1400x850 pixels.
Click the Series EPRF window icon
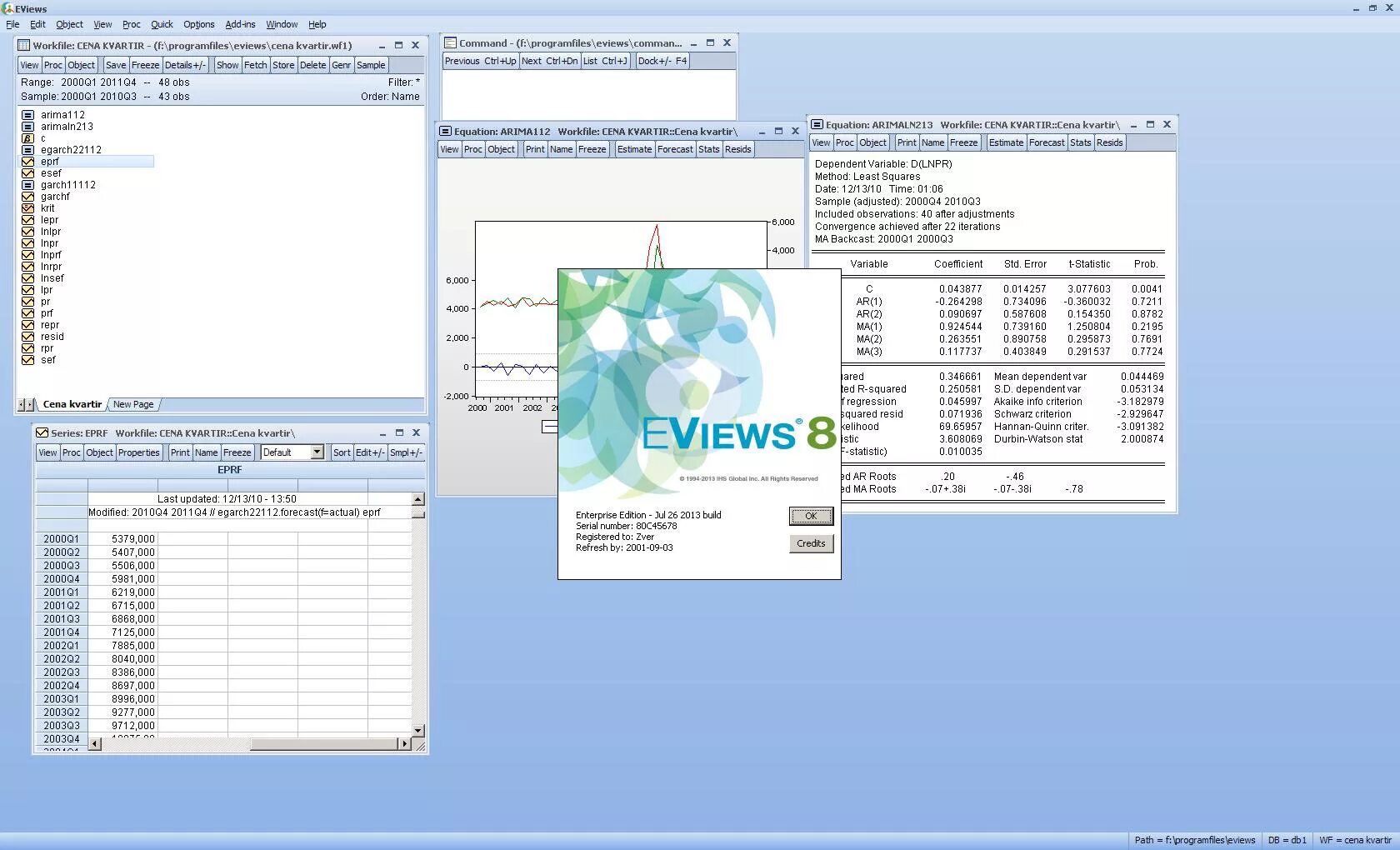pos(42,432)
